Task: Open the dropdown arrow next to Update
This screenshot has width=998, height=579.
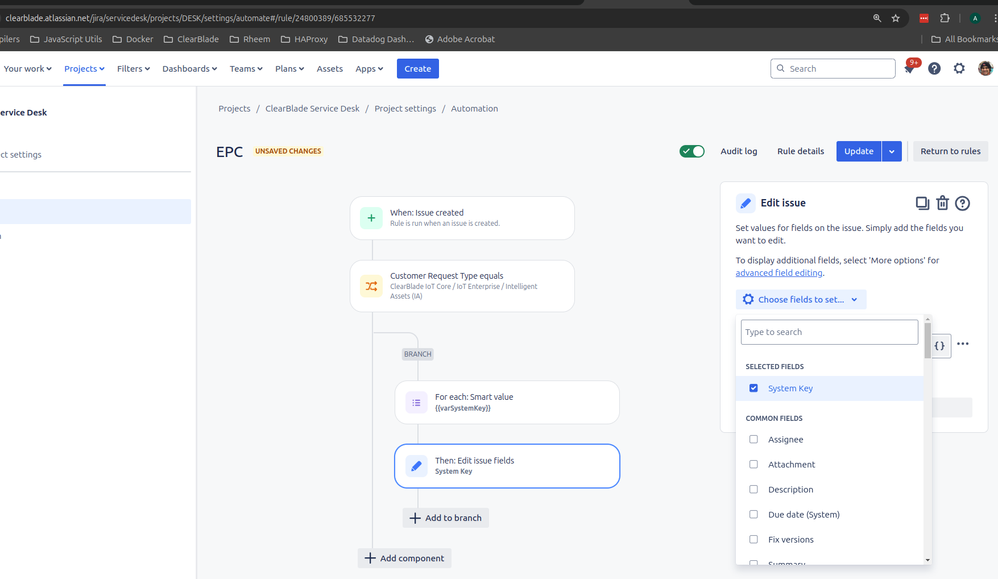Action: (892, 151)
